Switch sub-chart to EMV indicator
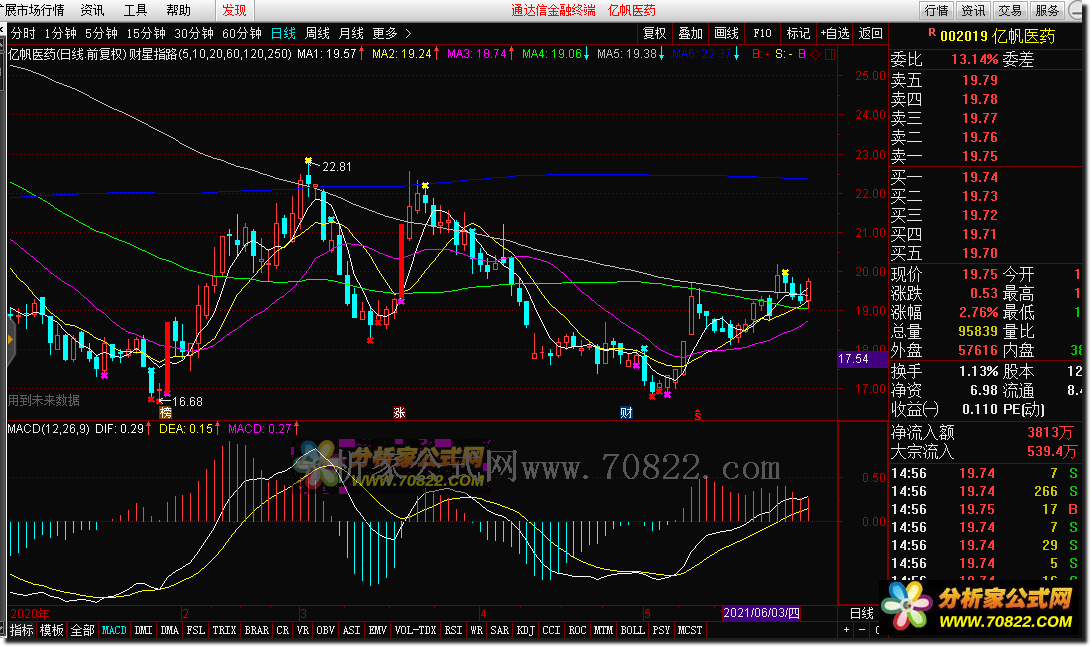 coord(377,630)
